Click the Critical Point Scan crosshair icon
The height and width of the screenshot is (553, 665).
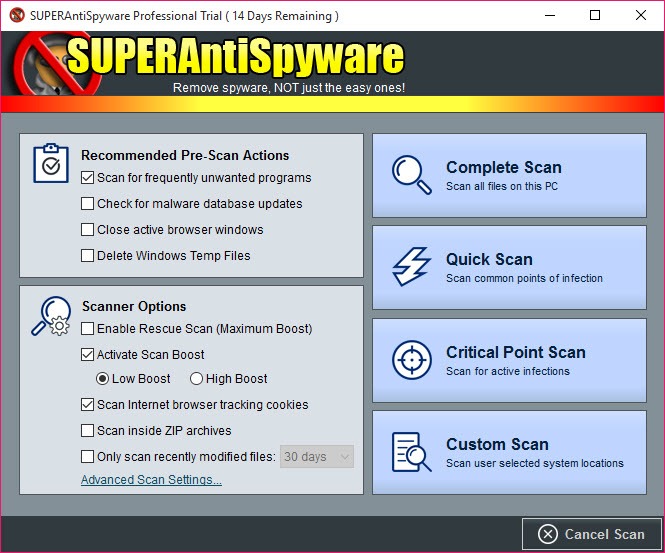(x=411, y=360)
